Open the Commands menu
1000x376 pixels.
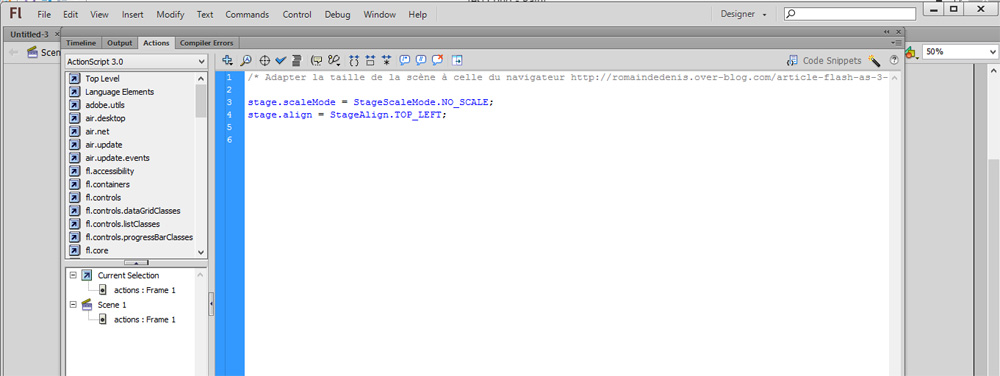tap(247, 14)
